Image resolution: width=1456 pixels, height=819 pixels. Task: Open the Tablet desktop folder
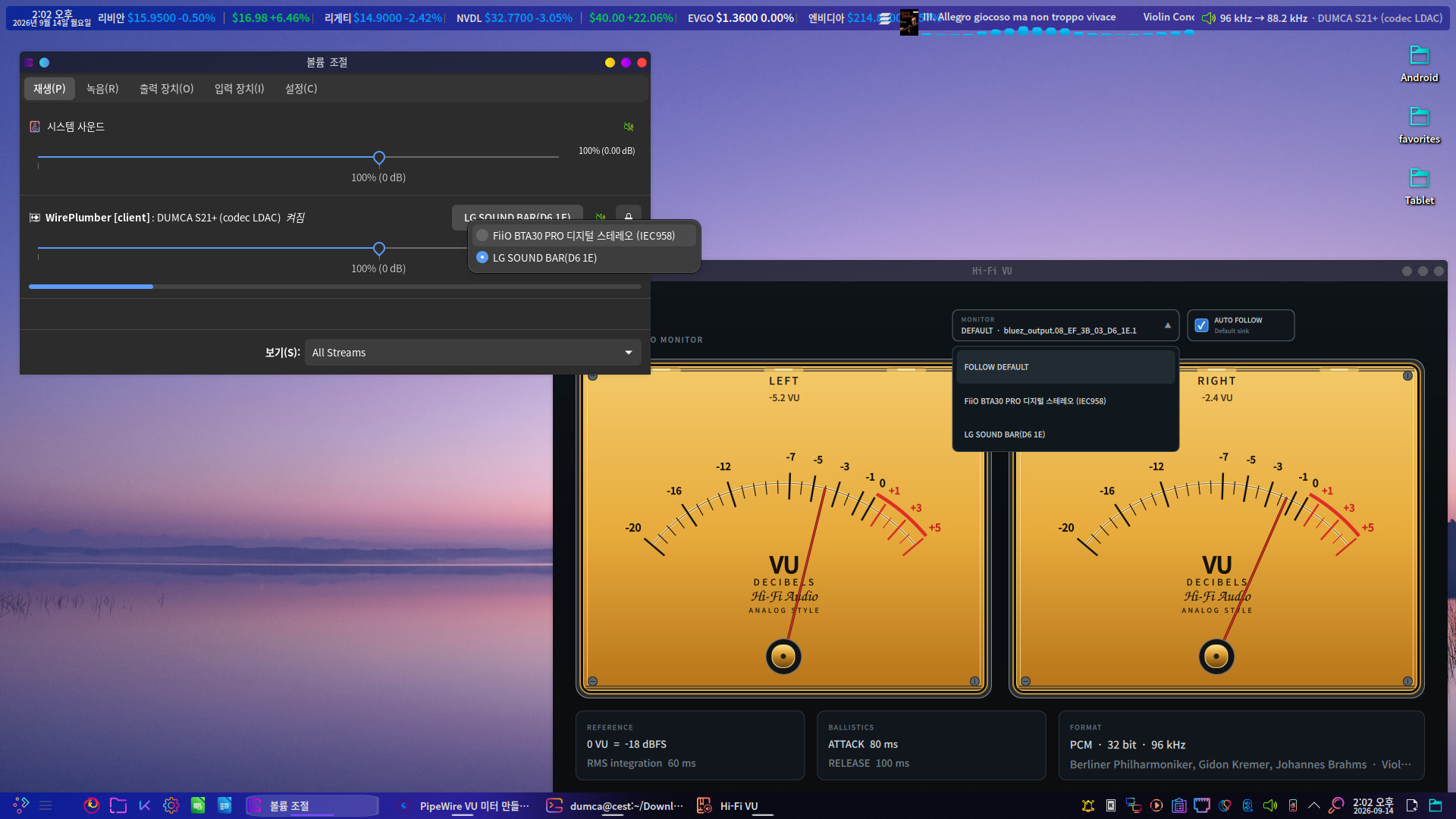[x=1419, y=186]
